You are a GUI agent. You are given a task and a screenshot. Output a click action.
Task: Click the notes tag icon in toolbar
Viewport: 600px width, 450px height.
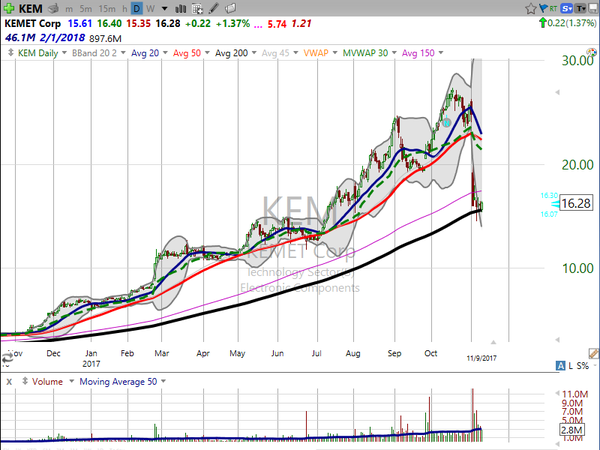[x=230, y=8]
